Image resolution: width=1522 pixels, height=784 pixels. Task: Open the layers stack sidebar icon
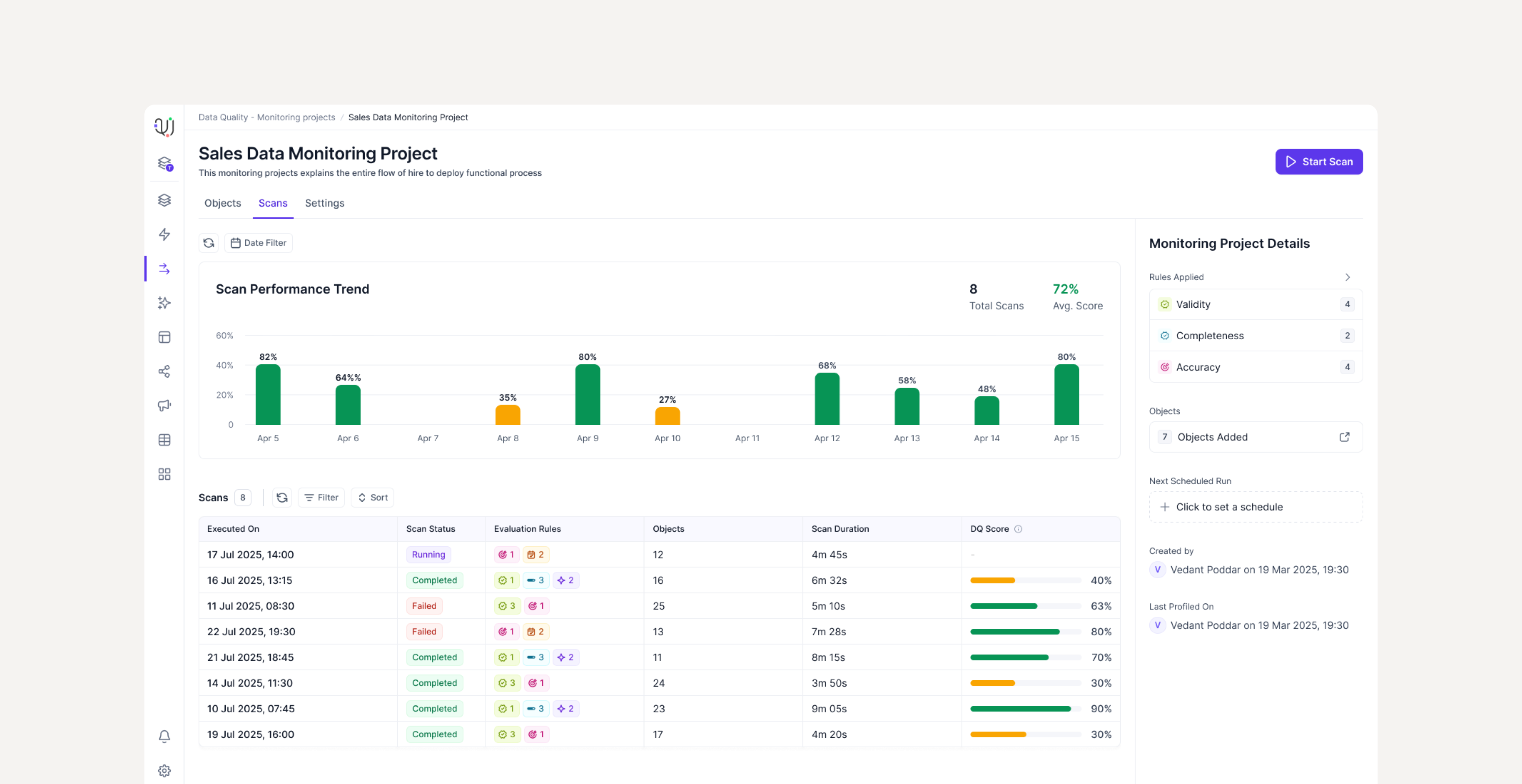[164, 200]
